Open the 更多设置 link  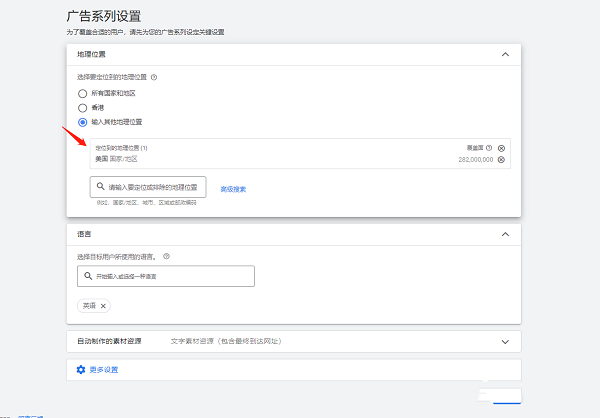103,370
